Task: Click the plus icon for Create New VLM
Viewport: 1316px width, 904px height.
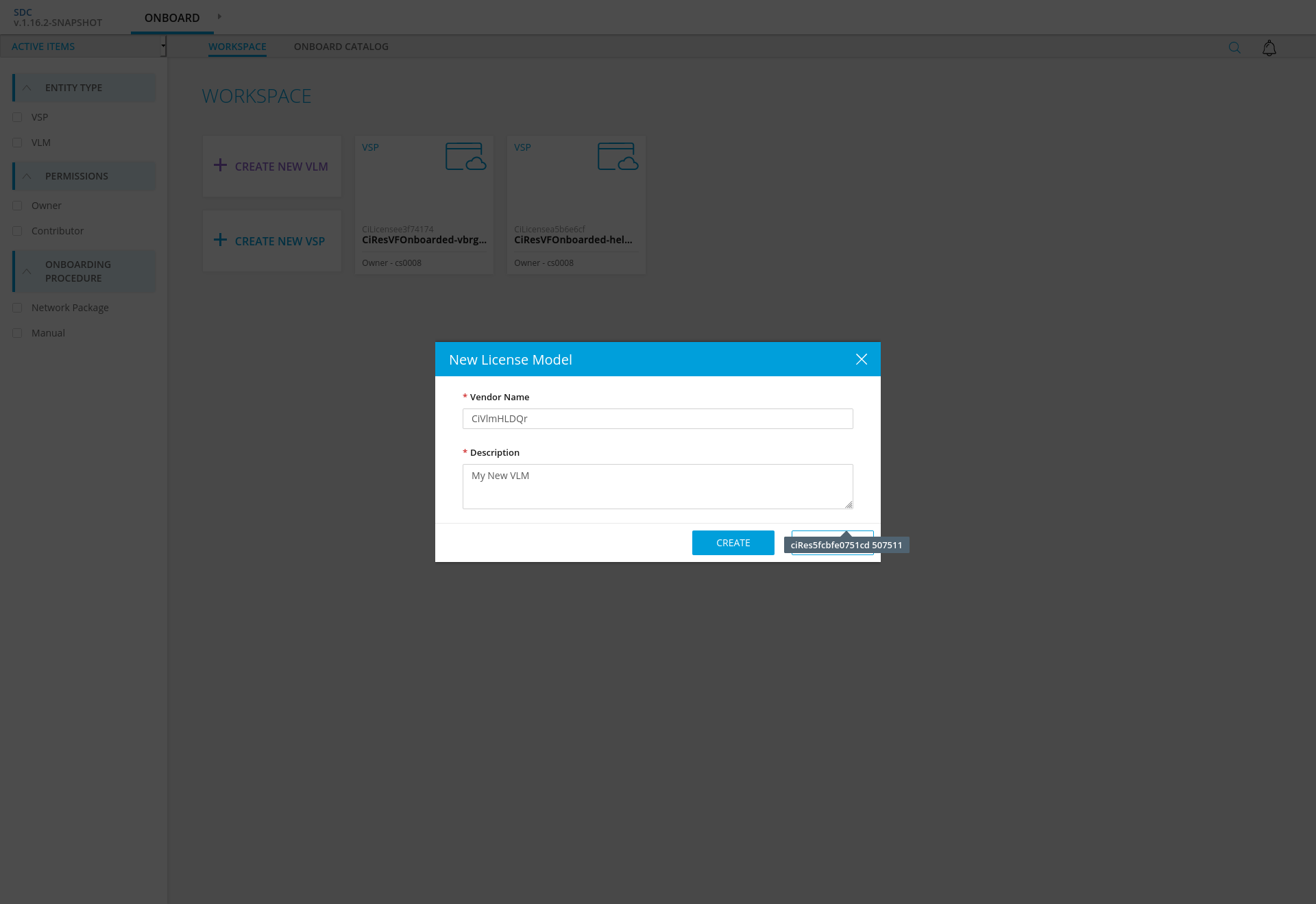Action: pyautogui.click(x=220, y=165)
